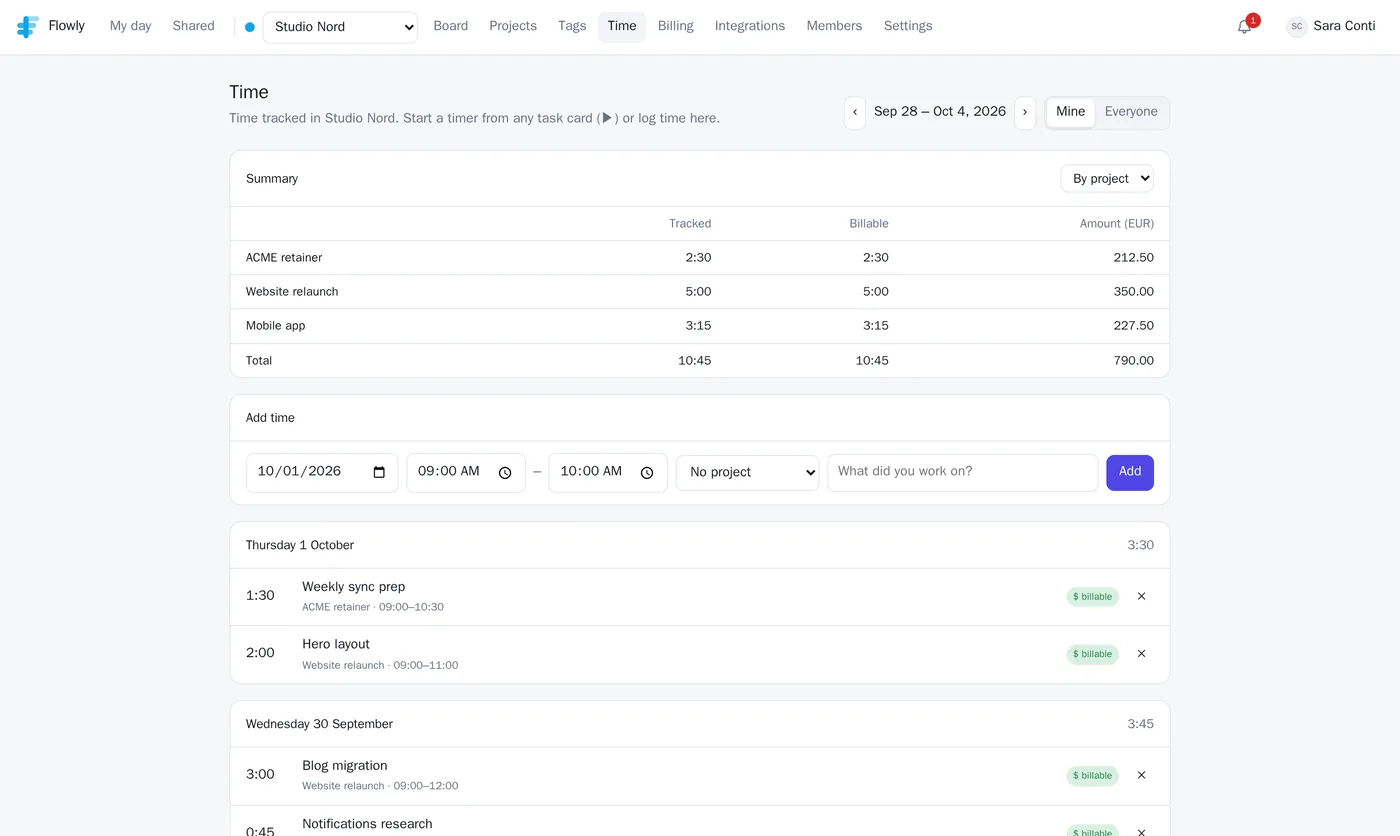1400x836 pixels.
Task: Select the Time tab
Action: 622,27
